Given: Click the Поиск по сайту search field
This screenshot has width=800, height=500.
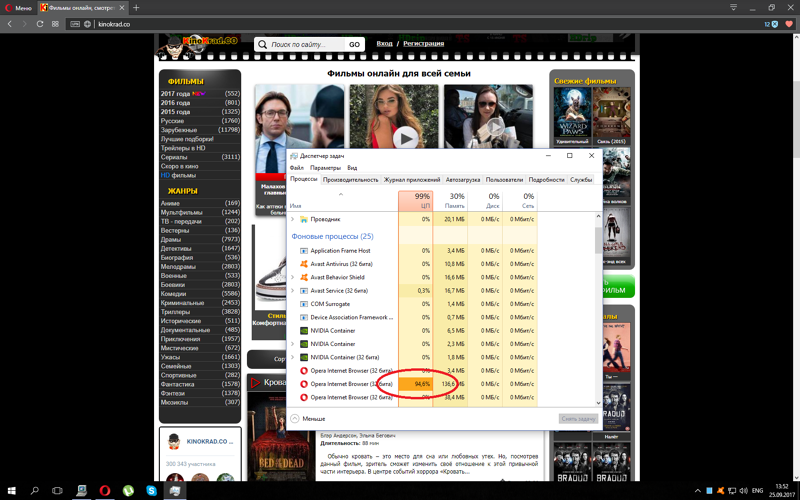Looking at the screenshot, I should [306, 44].
